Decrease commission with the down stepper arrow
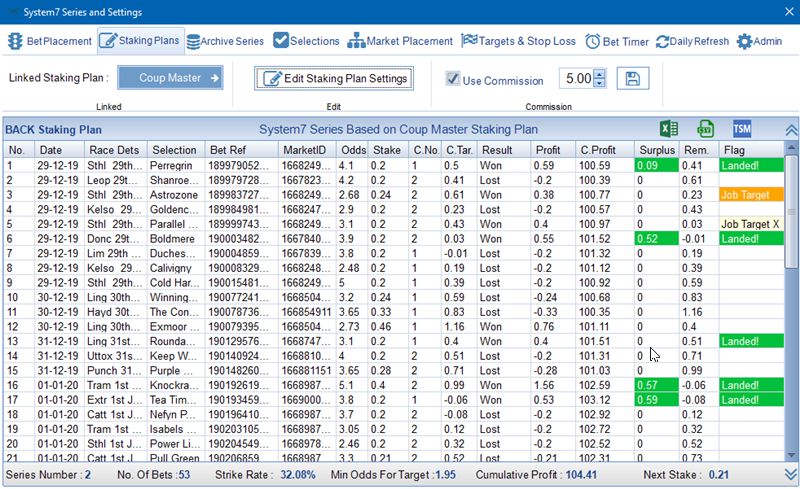The width and height of the screenshot is (800, 489). point(600,83)
